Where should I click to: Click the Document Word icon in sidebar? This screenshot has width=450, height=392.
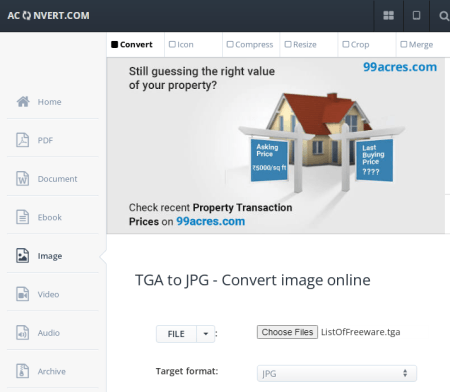tap(22, 179)
